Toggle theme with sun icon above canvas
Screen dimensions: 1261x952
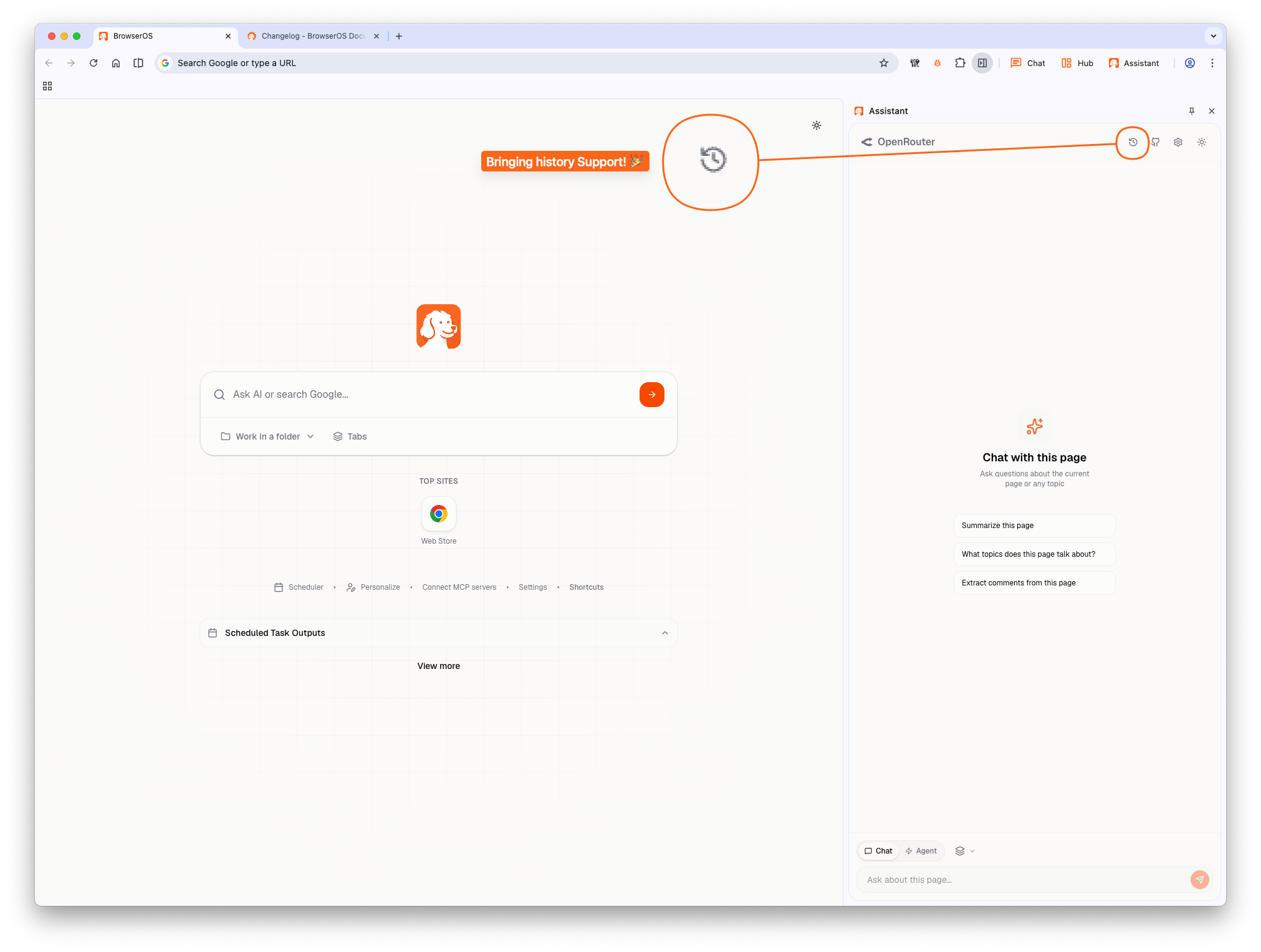(817, 125)
